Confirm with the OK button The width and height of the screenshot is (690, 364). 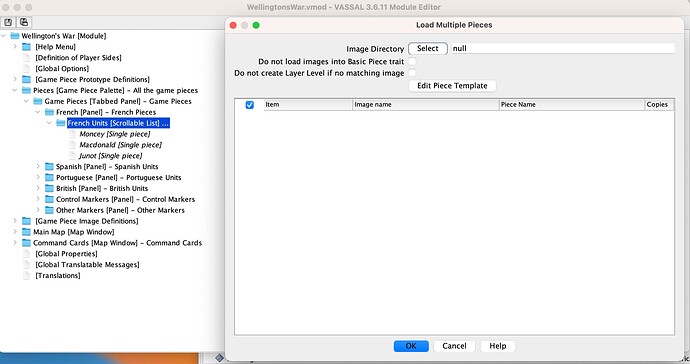click(411, 346)
